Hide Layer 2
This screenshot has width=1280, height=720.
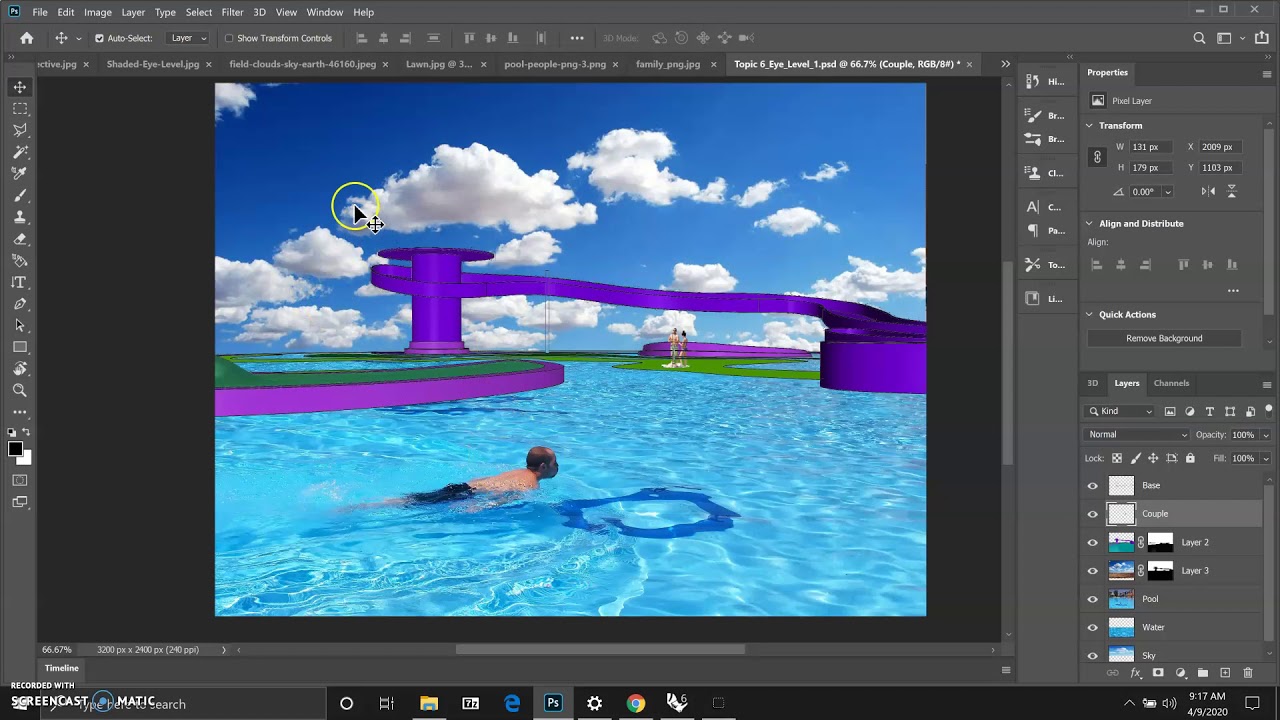1092,543
